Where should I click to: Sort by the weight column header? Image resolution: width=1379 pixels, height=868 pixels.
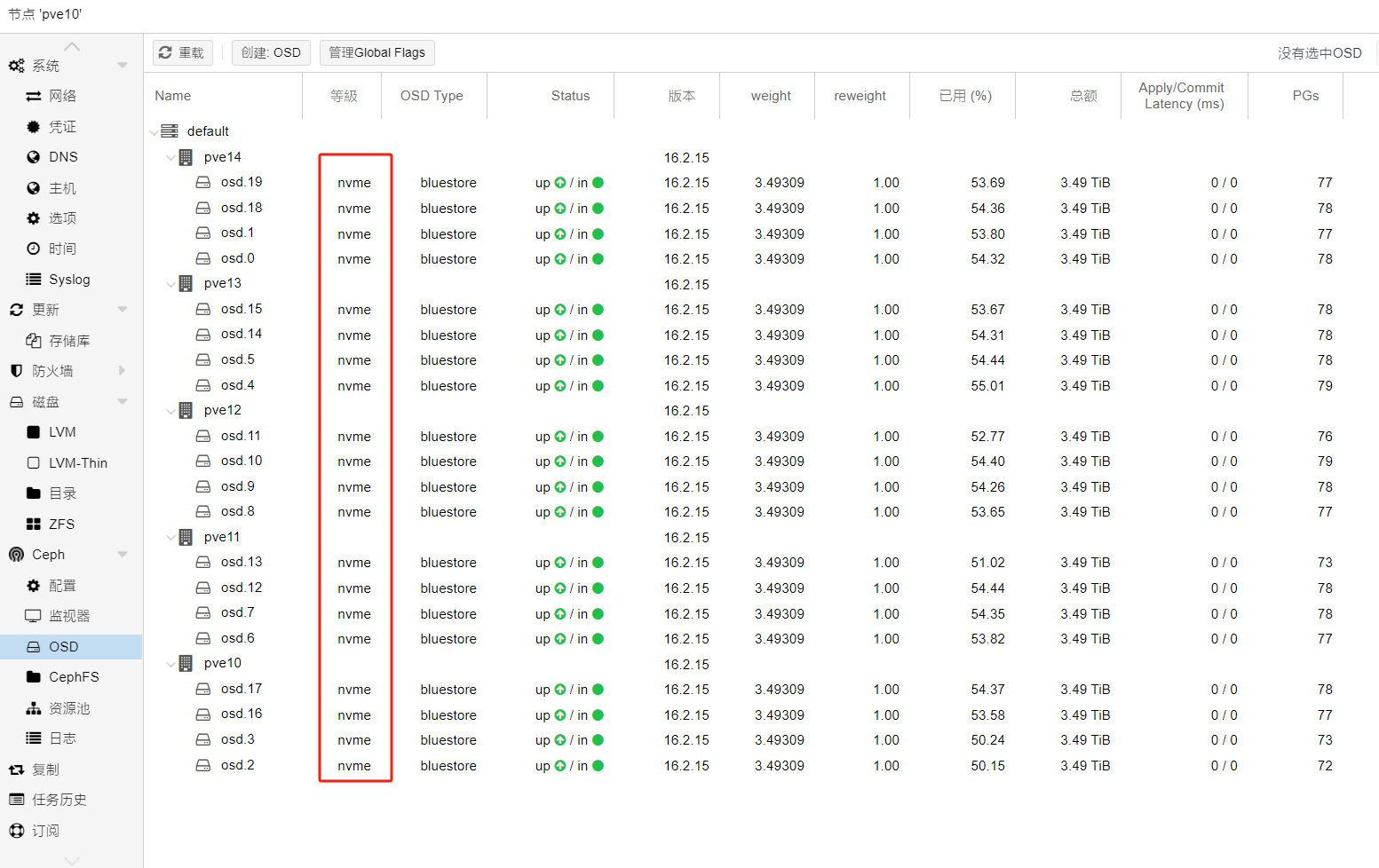[x=767, y=96]
